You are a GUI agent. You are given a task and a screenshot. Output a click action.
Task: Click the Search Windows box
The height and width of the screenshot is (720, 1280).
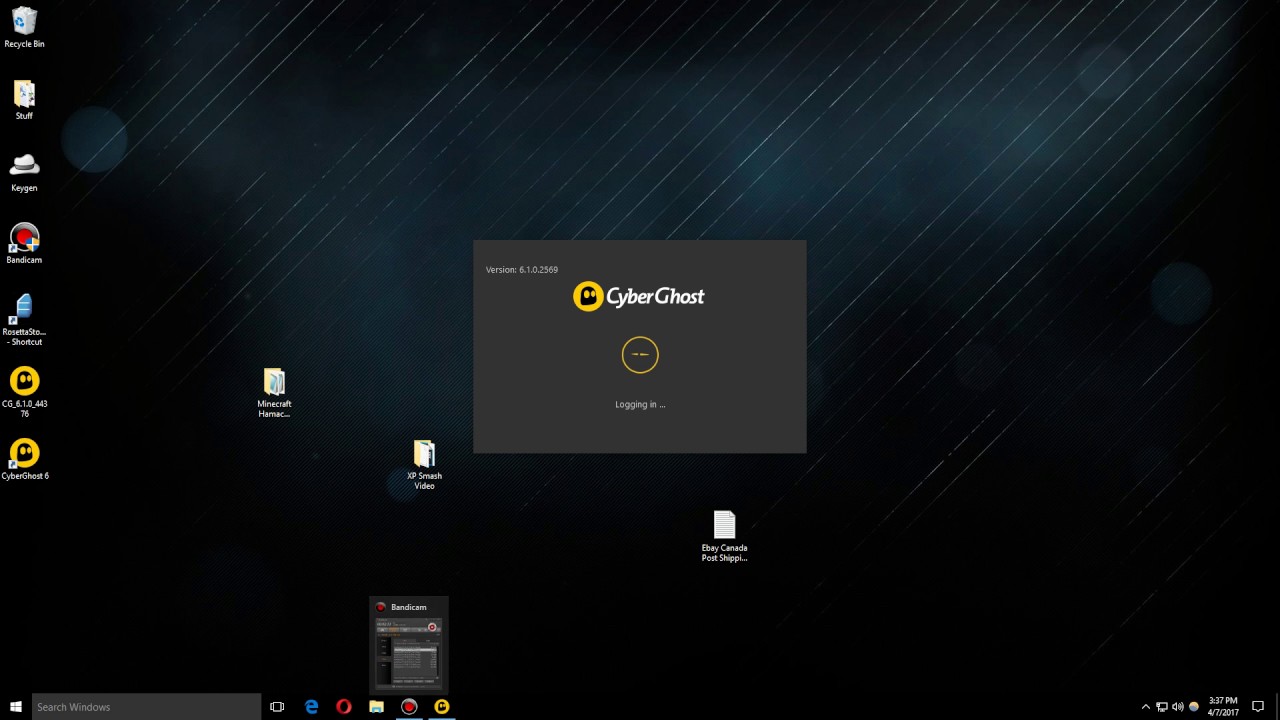[146, 707]
